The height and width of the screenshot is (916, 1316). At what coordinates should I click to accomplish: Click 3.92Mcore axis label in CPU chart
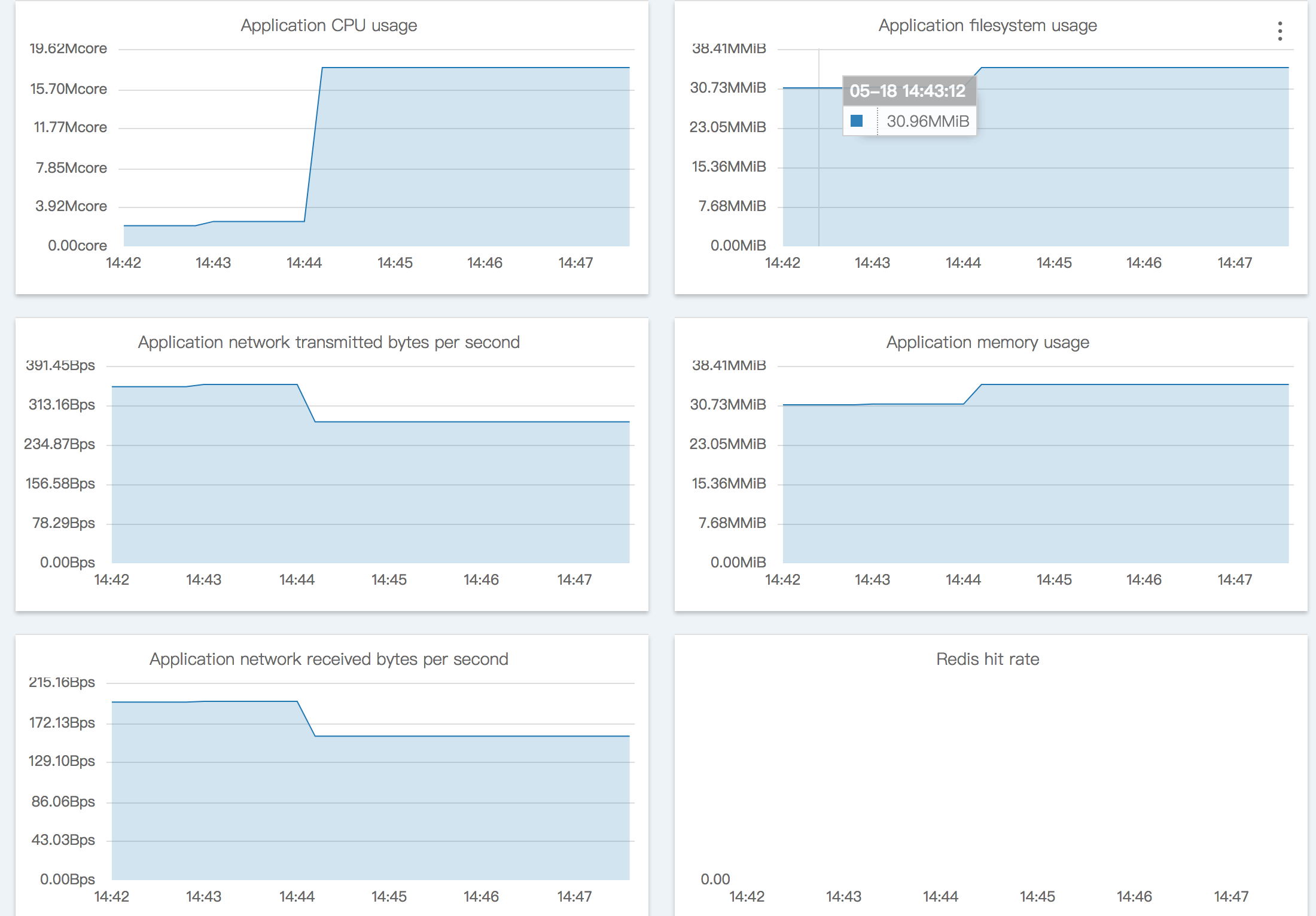[x=71, y=206]
